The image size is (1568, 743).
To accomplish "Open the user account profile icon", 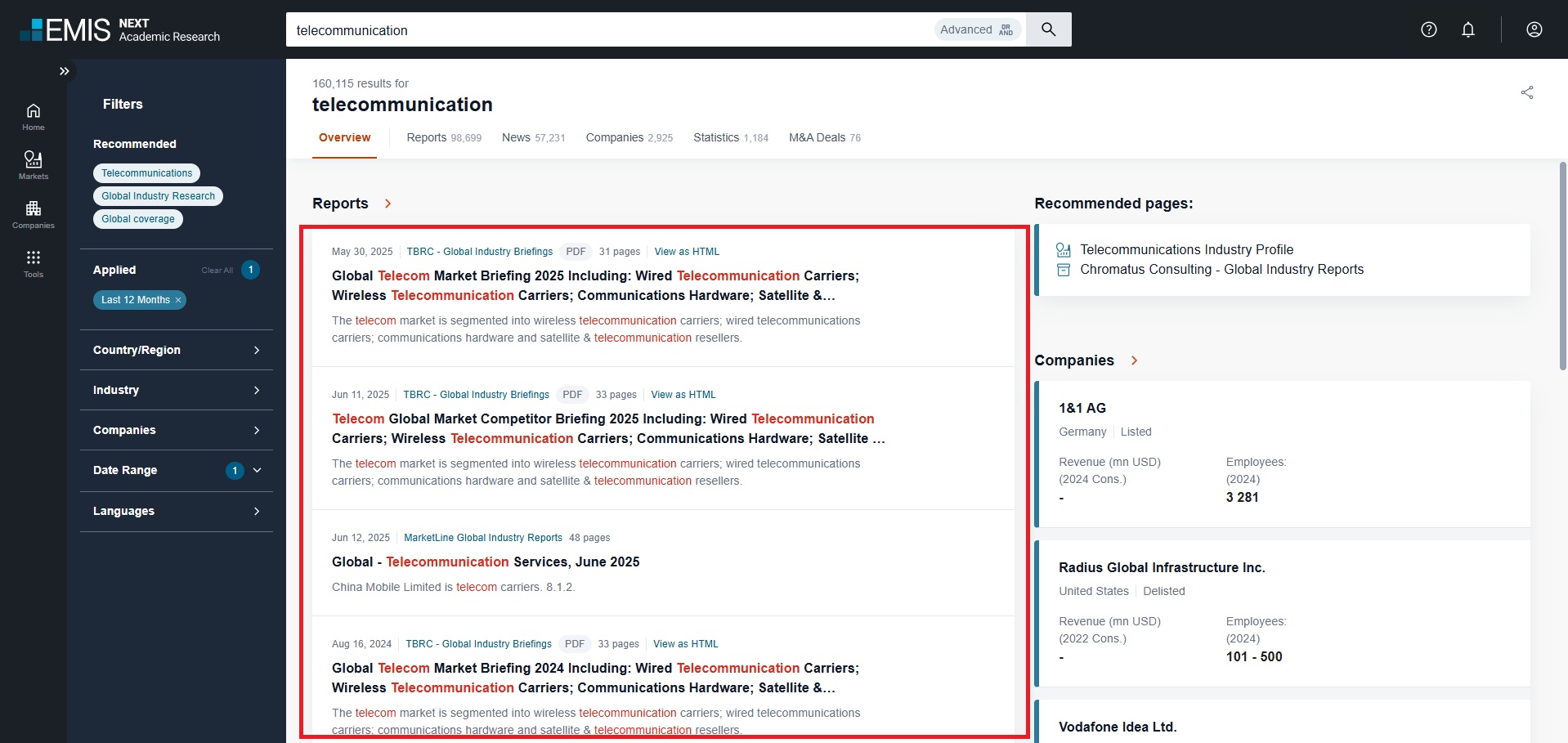I will (x=1534, y=29).
